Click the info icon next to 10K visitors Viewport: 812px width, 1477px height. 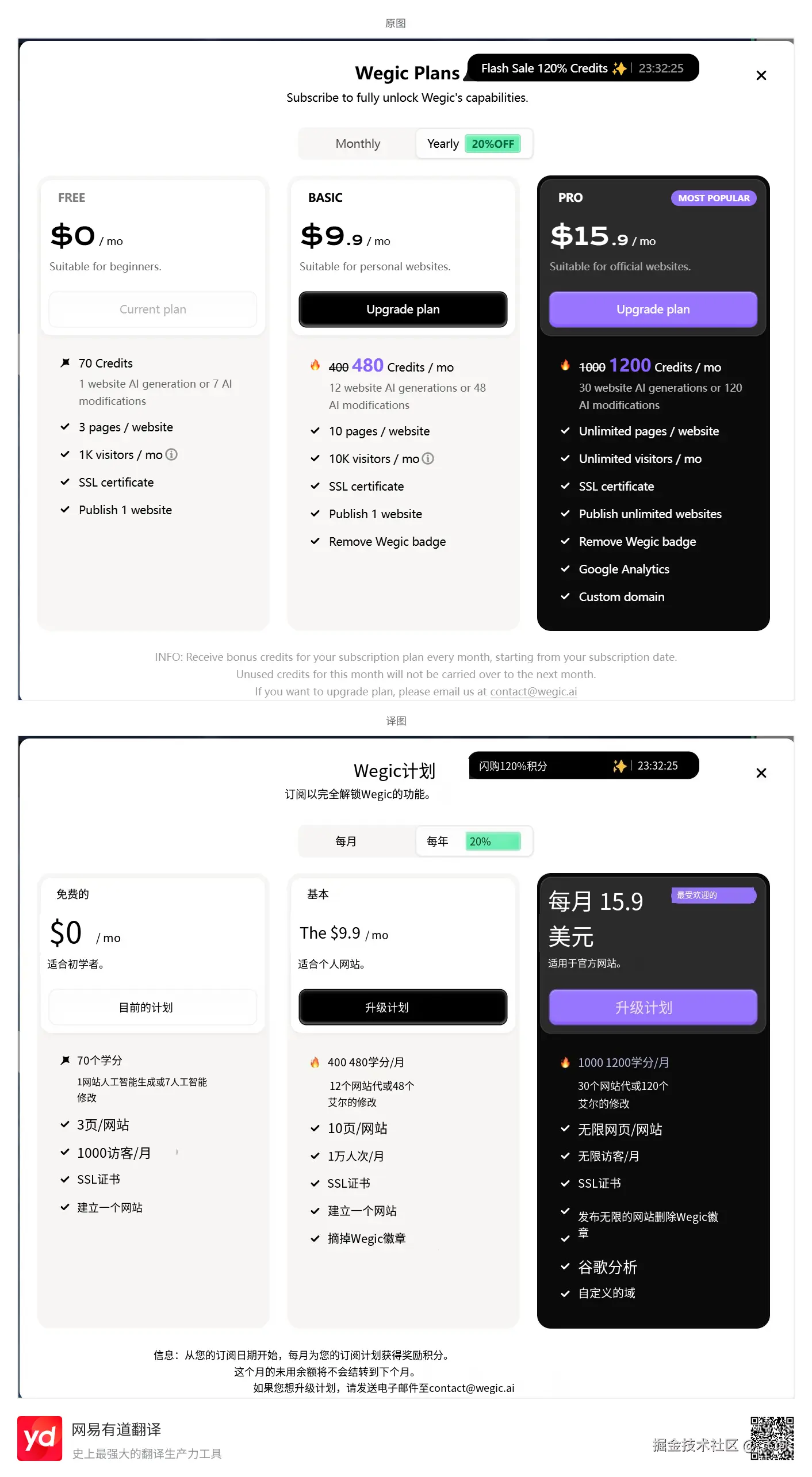(428, 459)
